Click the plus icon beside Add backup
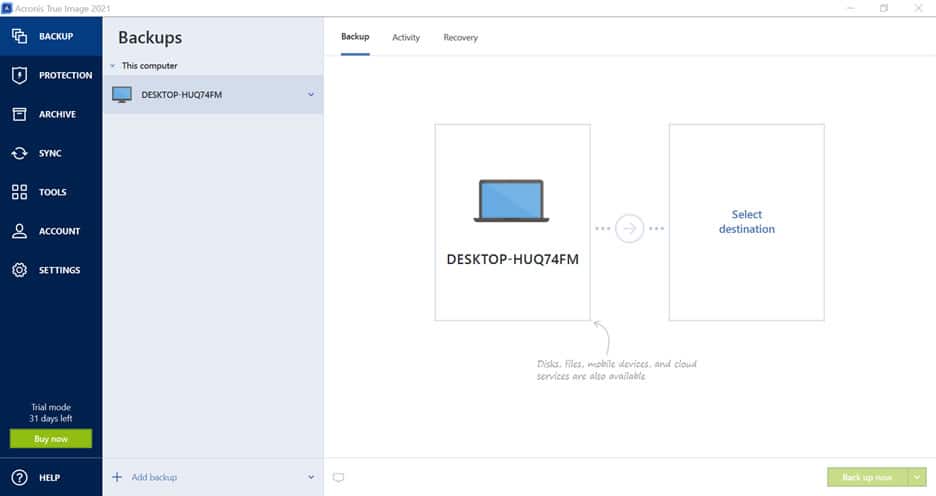 point(117,477)
